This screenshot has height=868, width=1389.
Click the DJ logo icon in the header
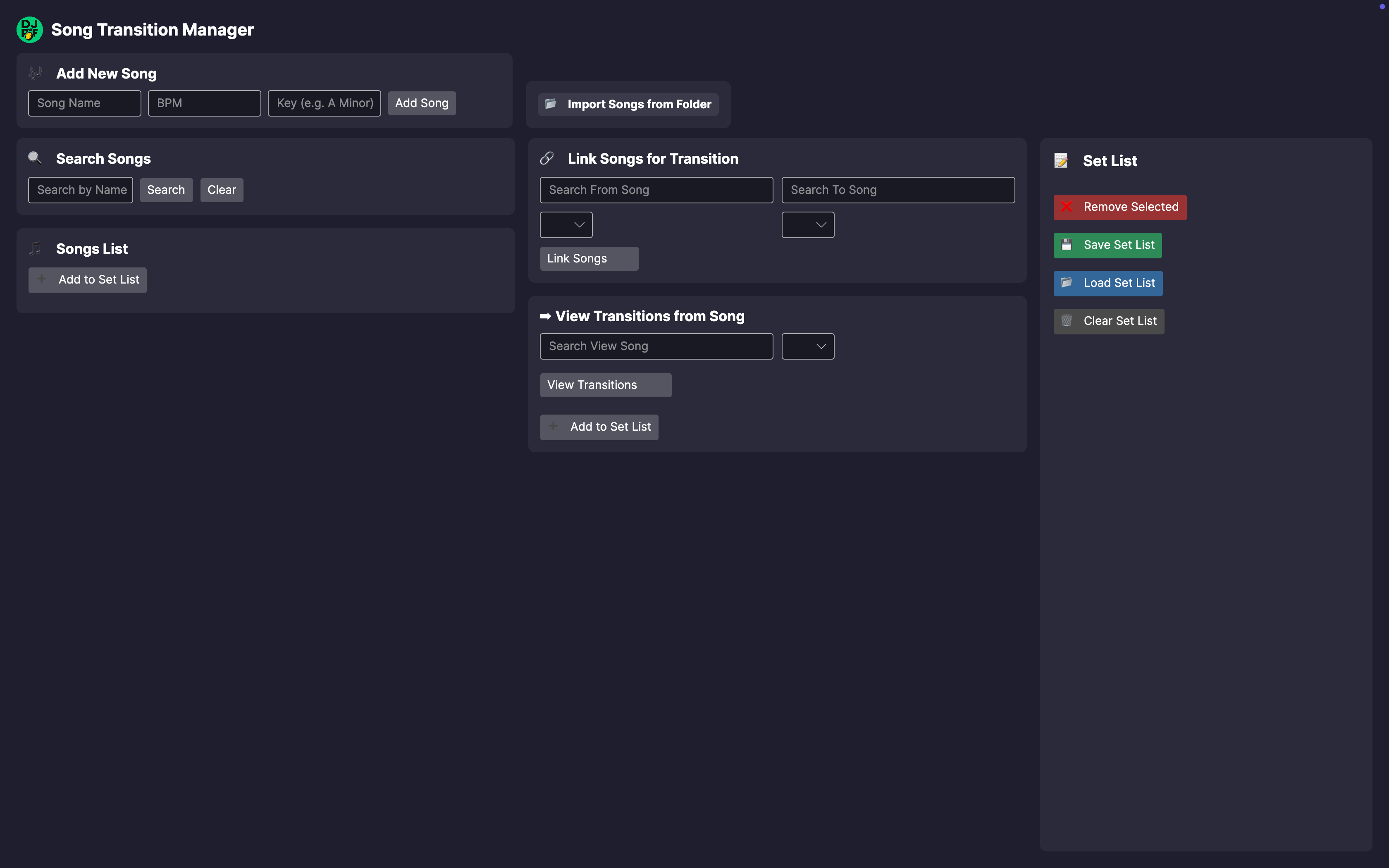click(29, 30)
